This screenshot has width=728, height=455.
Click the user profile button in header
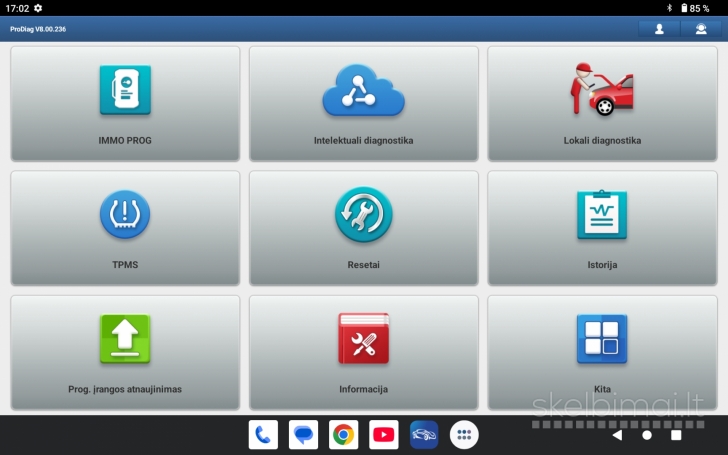pos(659,29)
